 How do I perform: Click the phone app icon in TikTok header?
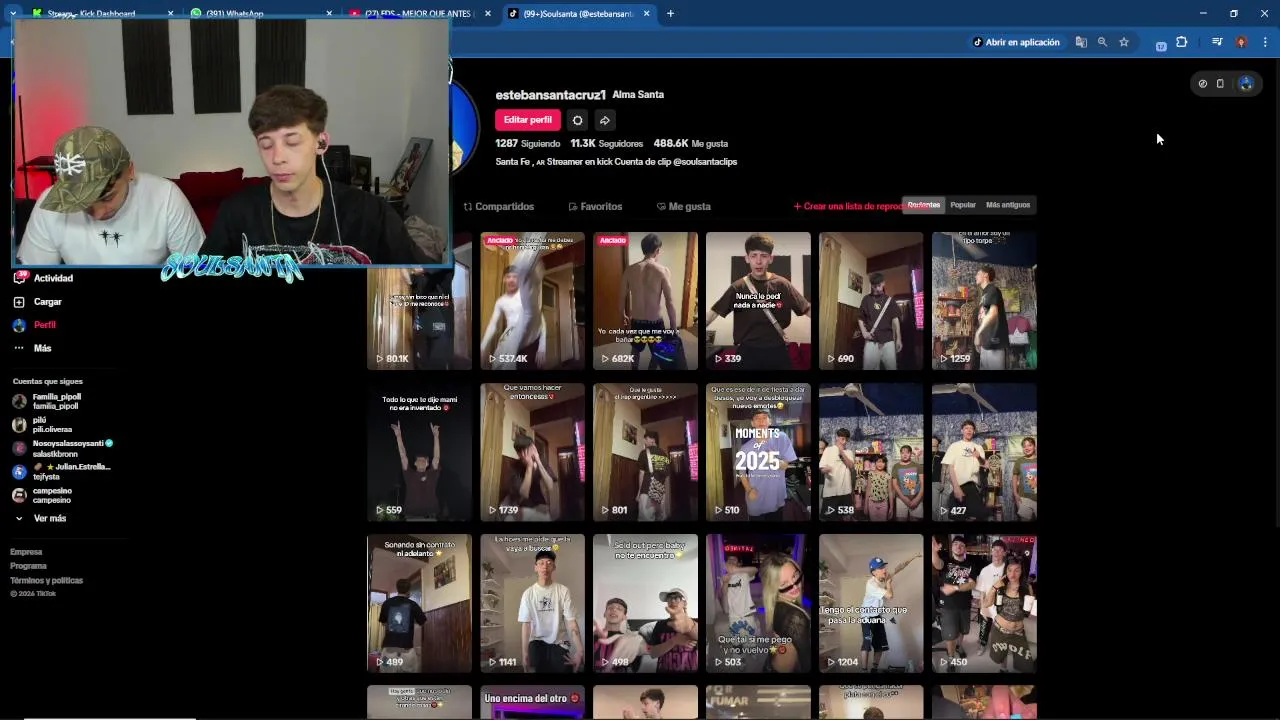[1220, 84]
